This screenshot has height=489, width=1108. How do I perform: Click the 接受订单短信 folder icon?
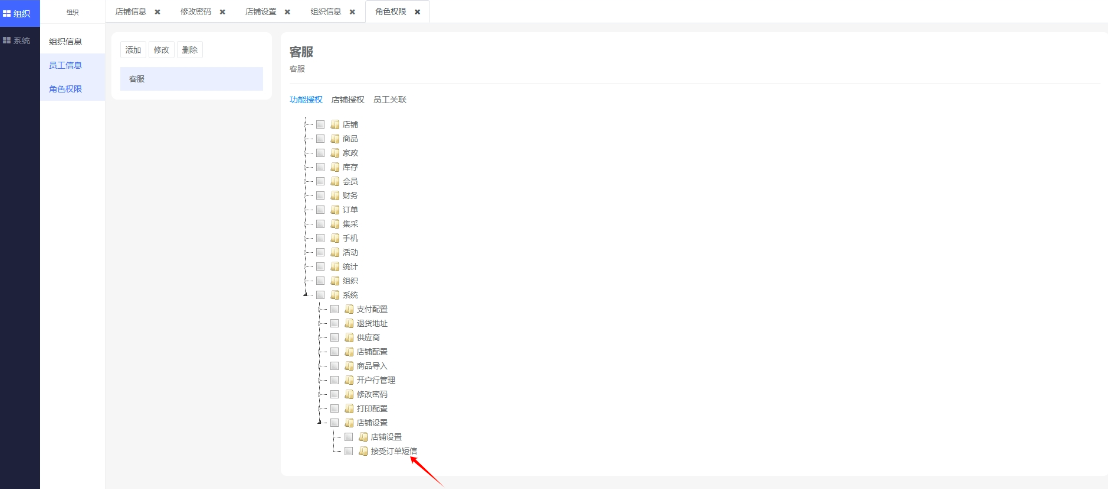[363, 451]
